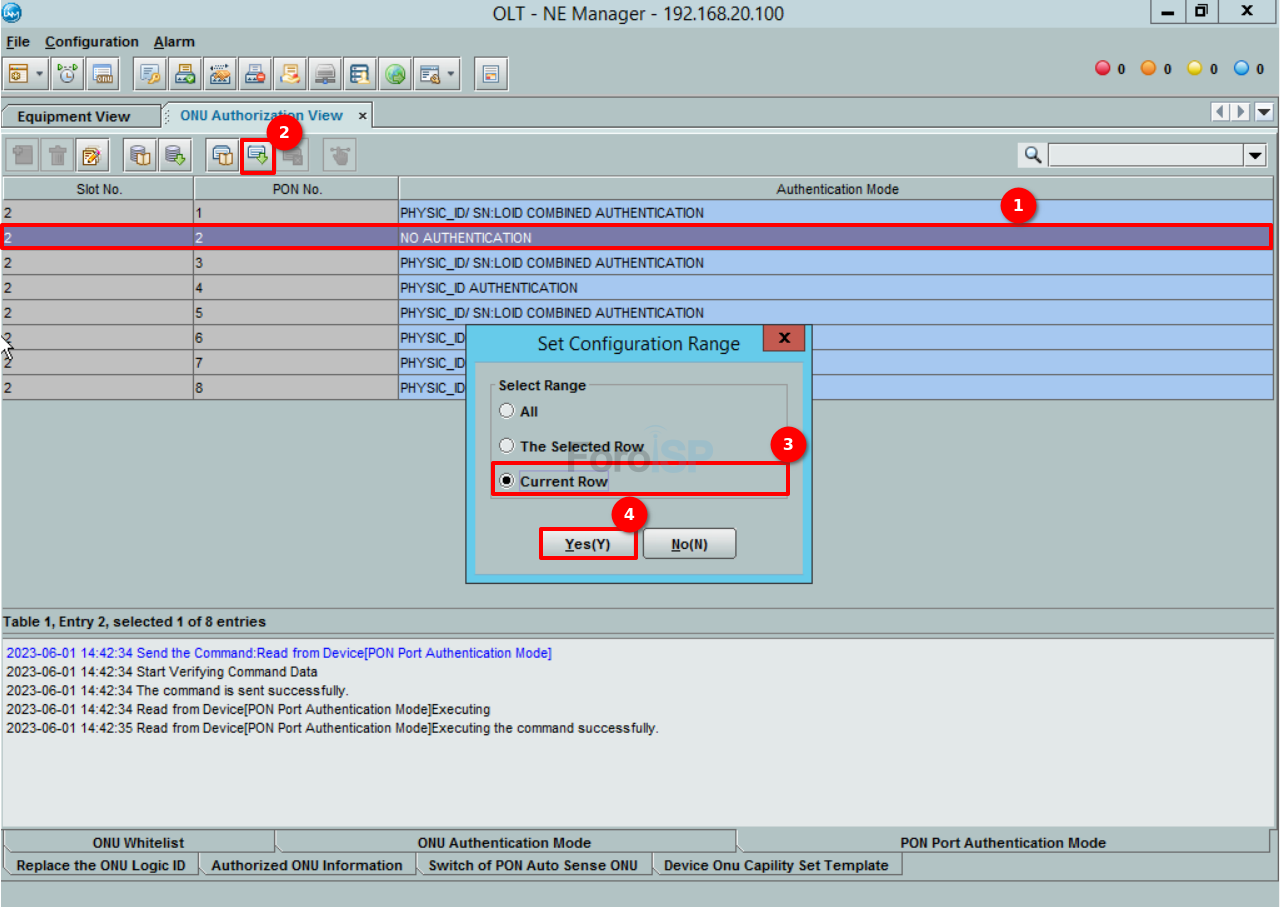Click the clock time-sync toolbar icon

(x=68, y=74)
